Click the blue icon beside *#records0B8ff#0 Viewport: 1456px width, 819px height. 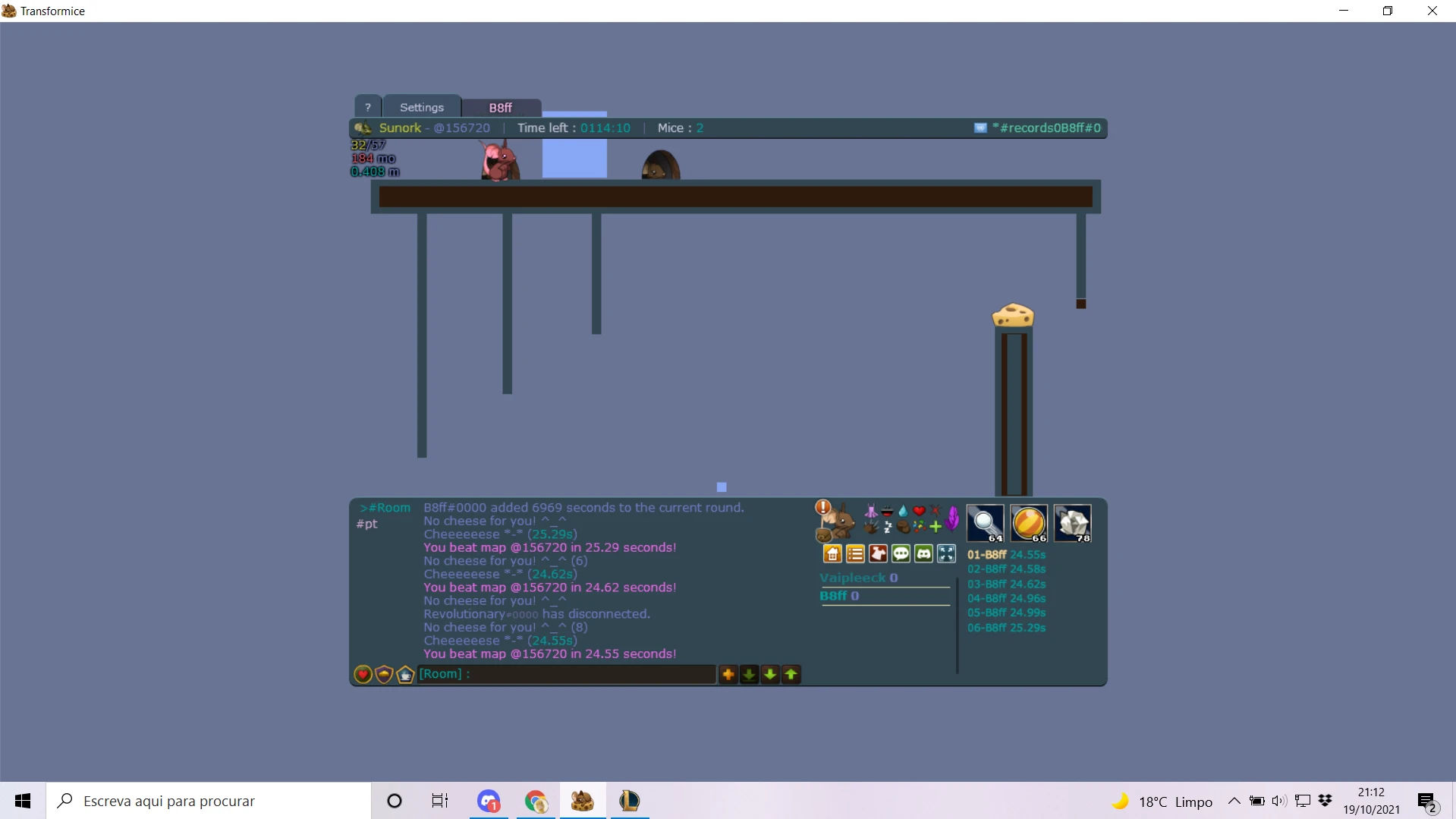click(980, 128)
